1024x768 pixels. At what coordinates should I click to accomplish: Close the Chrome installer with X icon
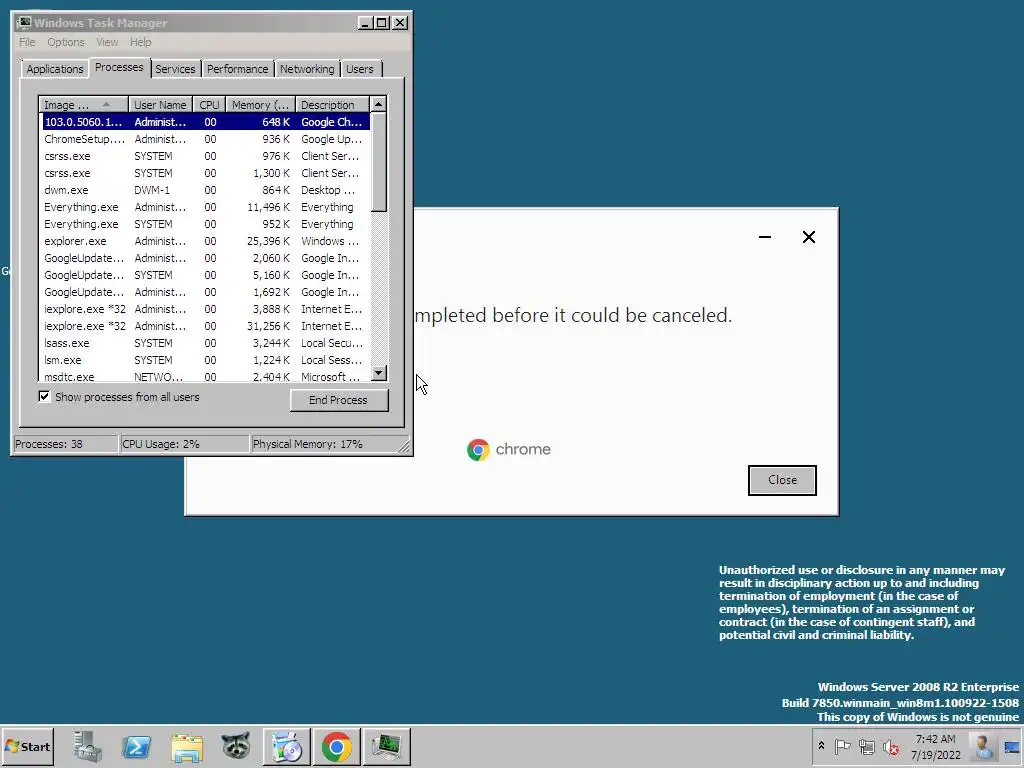click(x=808, y=237)
